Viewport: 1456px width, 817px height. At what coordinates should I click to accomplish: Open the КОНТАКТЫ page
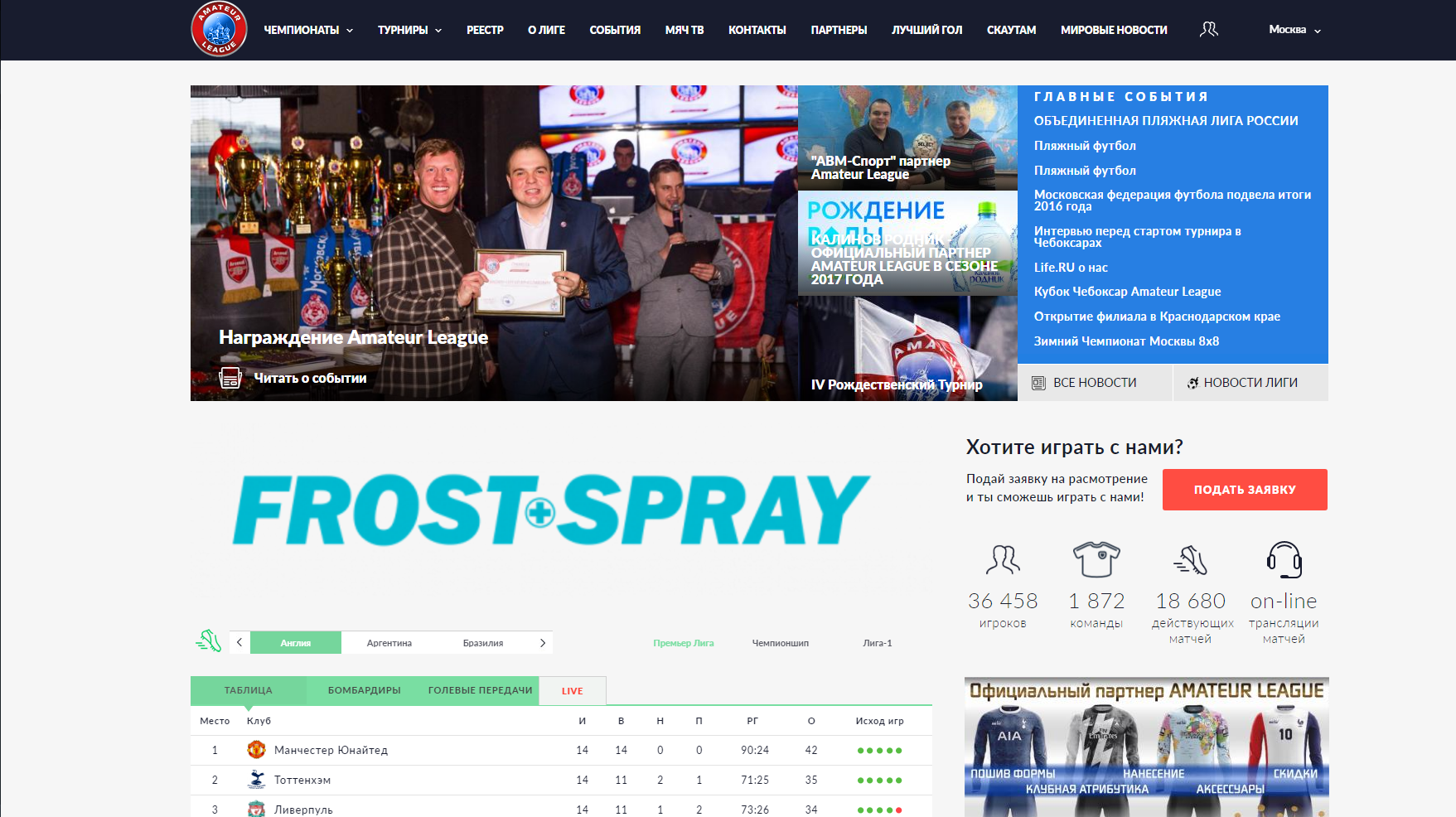[x=757, y=30]
